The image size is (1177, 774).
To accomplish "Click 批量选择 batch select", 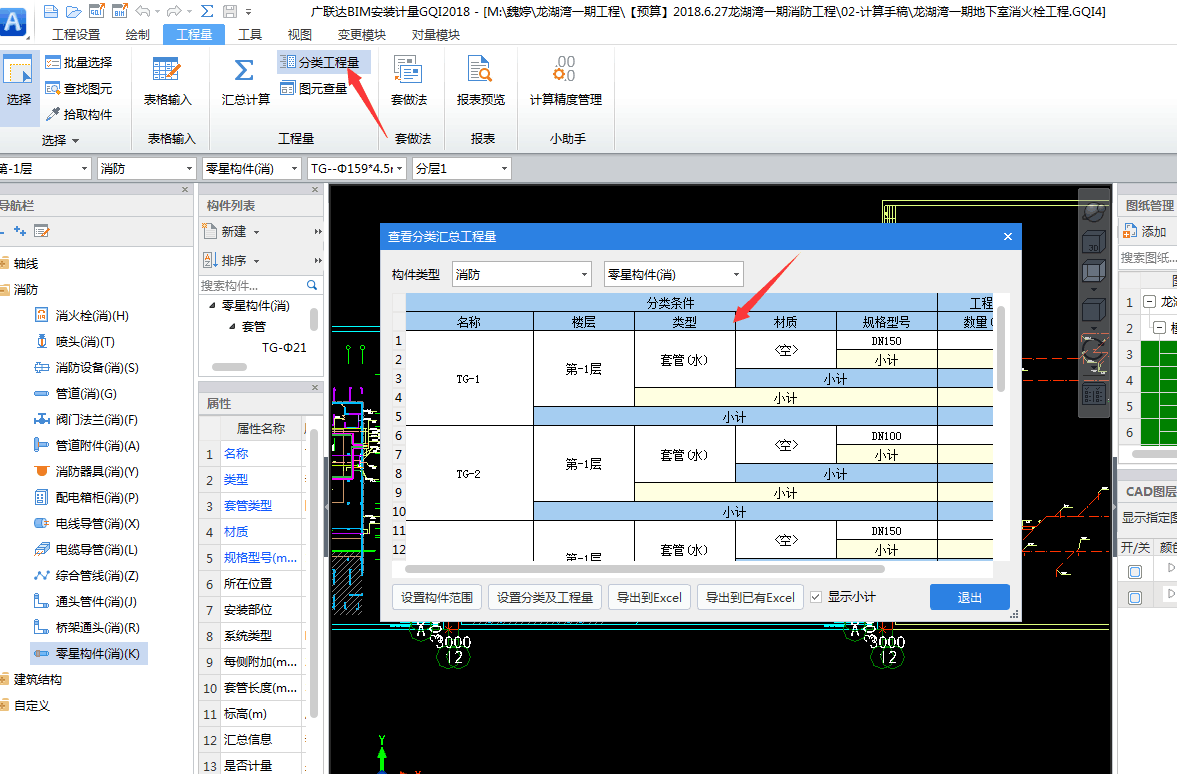I will [x=79, y=62].
